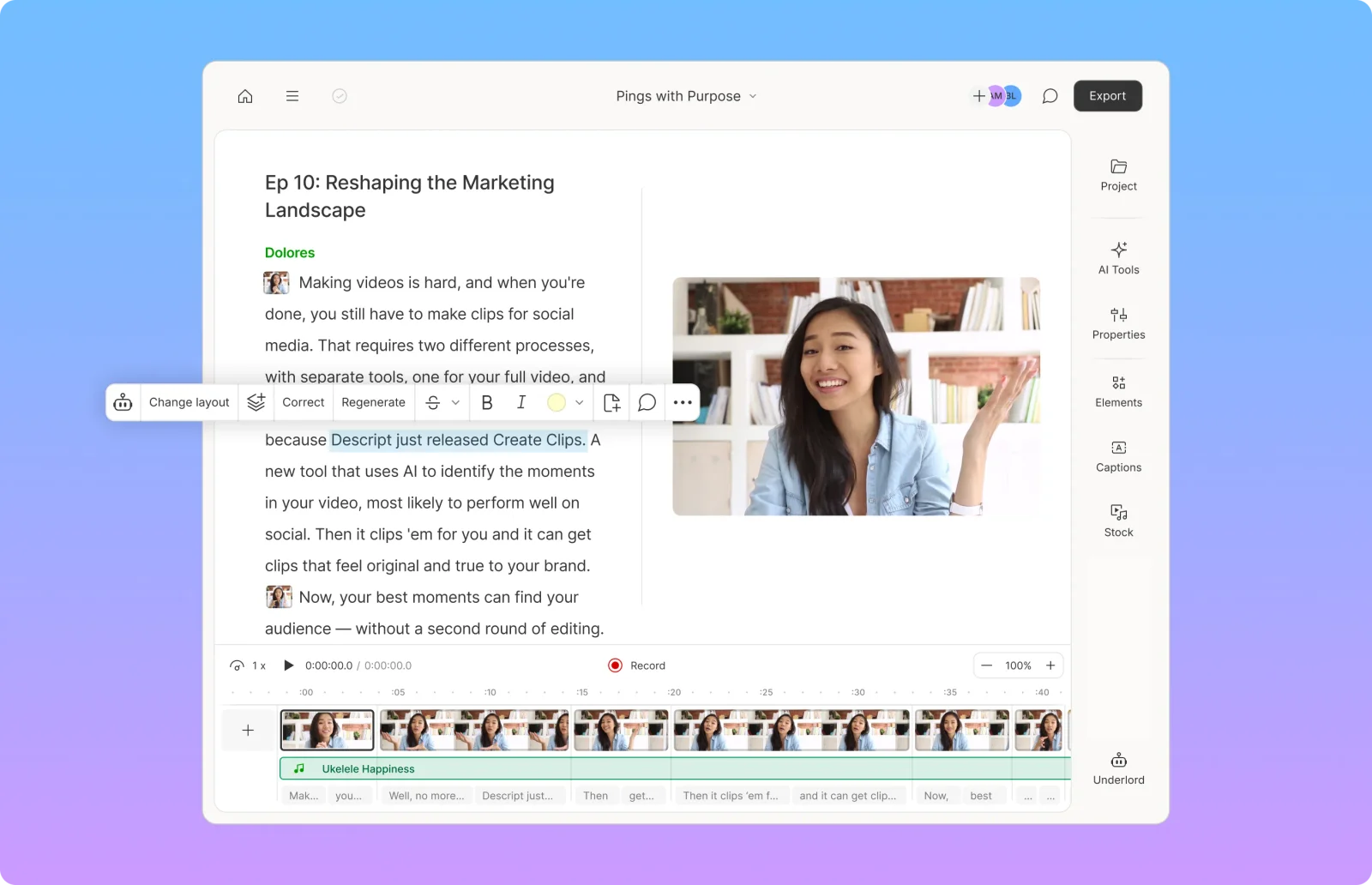Apply strikethrough to the selection
The width and height of the screenshot is (1372, 885).
point(434,402)
